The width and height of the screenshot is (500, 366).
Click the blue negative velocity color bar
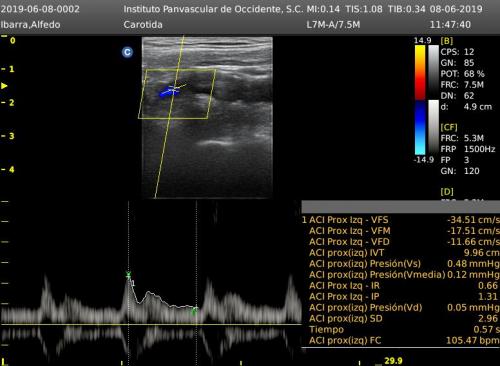point(420,127)
